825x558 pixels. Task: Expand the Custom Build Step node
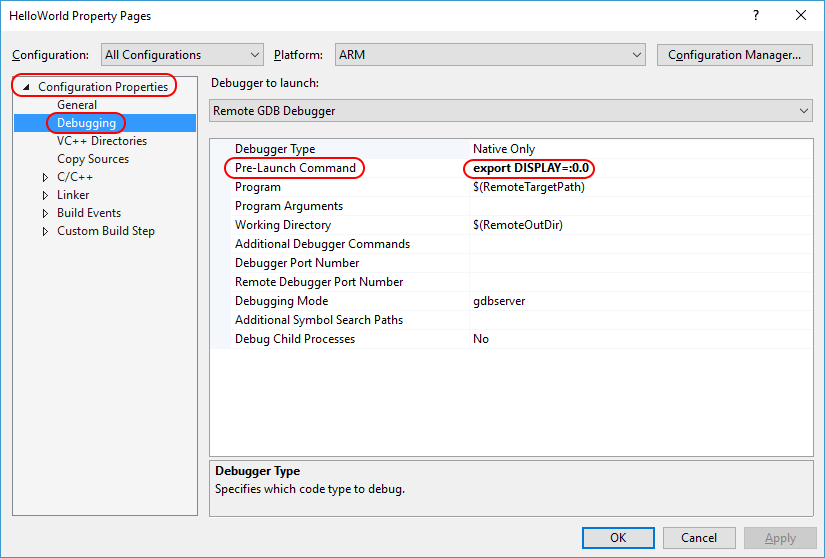tap(45, 232)
